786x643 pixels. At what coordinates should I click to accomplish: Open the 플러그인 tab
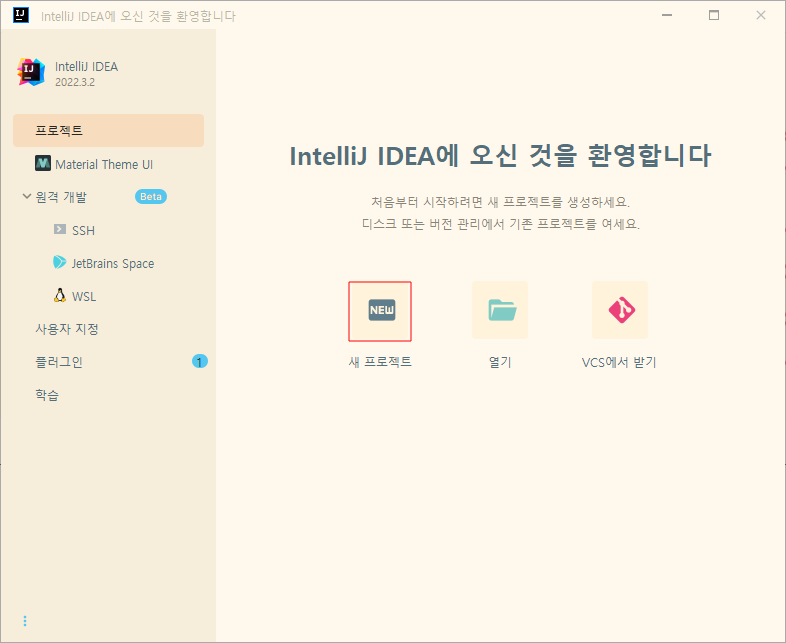tap(108, 362)
